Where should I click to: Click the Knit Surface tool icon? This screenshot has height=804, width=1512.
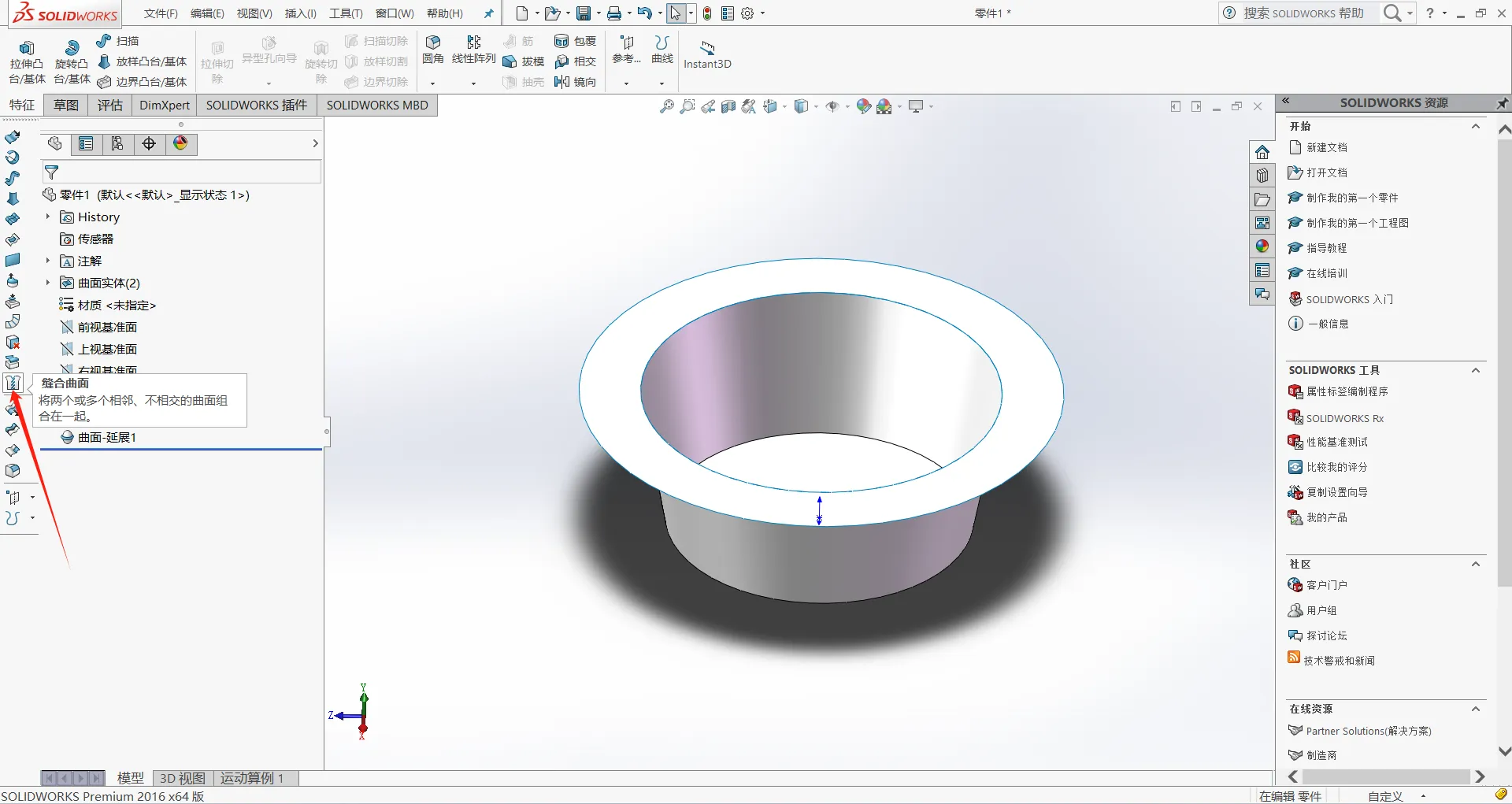13,383
